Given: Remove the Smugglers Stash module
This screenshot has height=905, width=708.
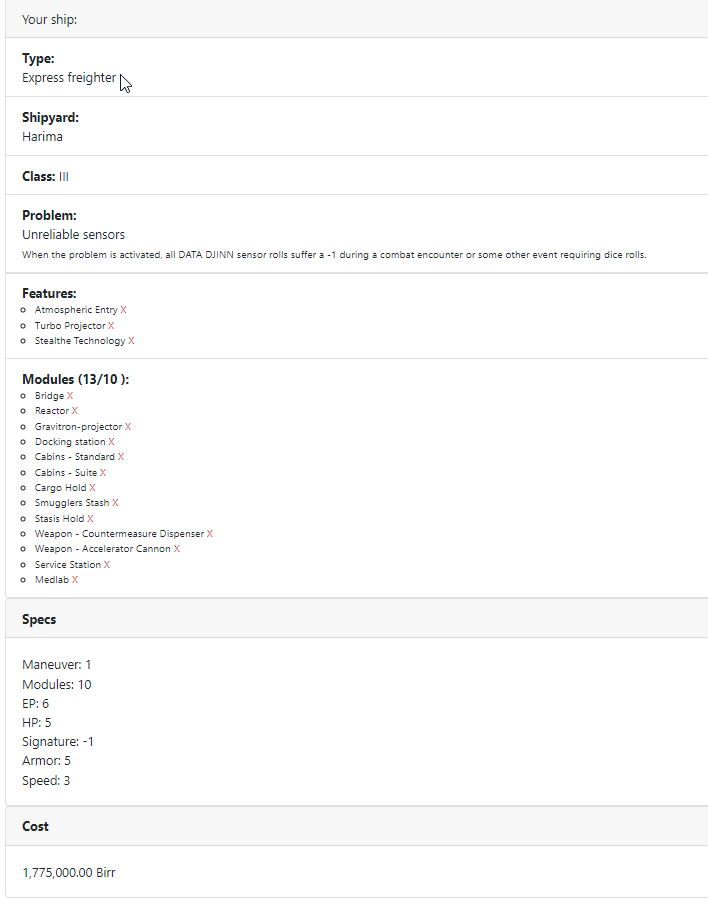Looking at the screenshot, I should point(115,503).
